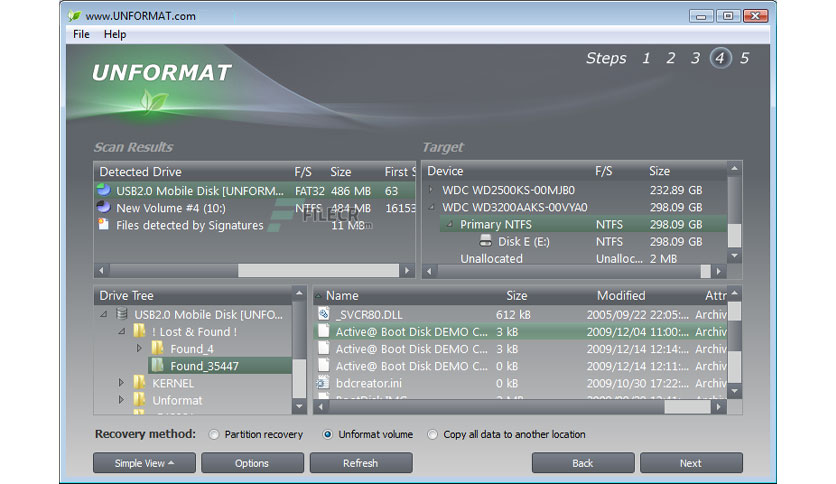Select Partition recovery method
This screenshot has height=484, width=836.
214,434
